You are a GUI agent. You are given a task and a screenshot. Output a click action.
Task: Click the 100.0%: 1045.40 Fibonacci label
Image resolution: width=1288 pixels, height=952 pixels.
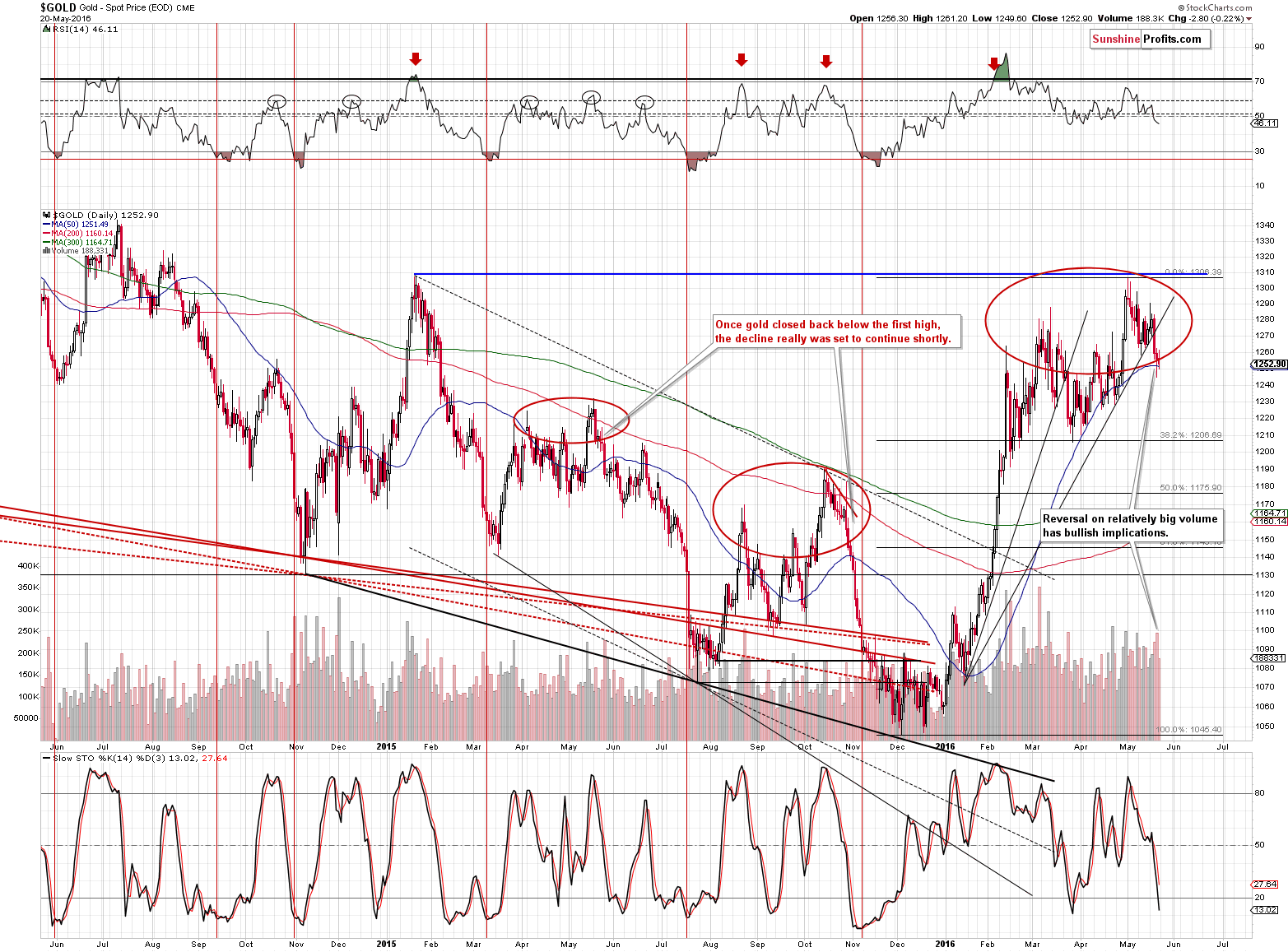(x=1189, y=730)
